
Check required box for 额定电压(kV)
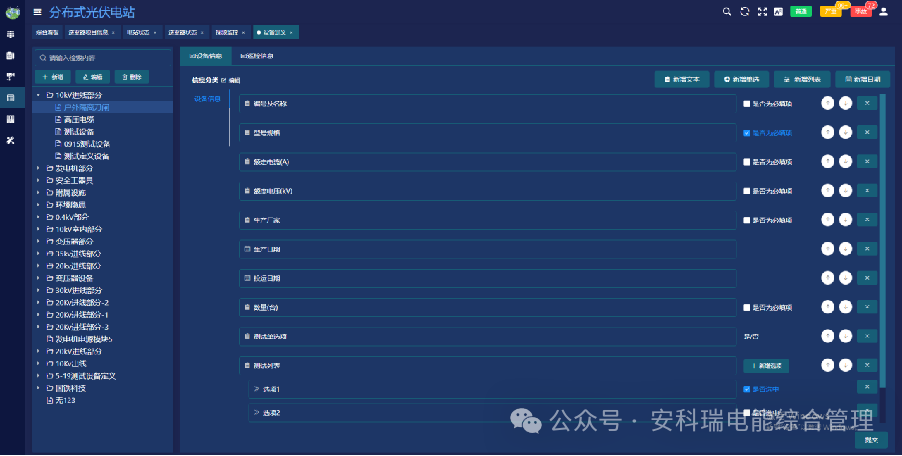[x=747, y=191]
